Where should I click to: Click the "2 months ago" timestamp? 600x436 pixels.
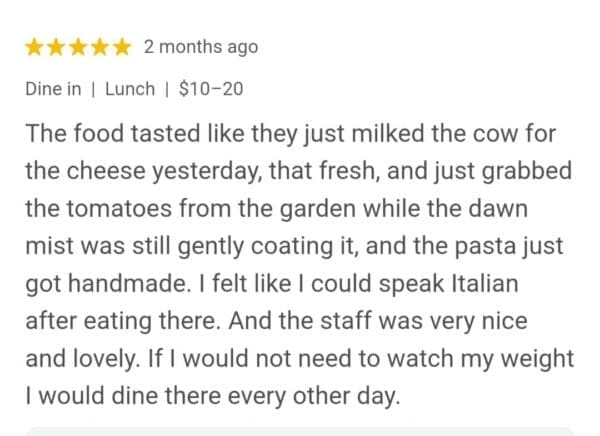pyautogui.click(x=200, y=47)
